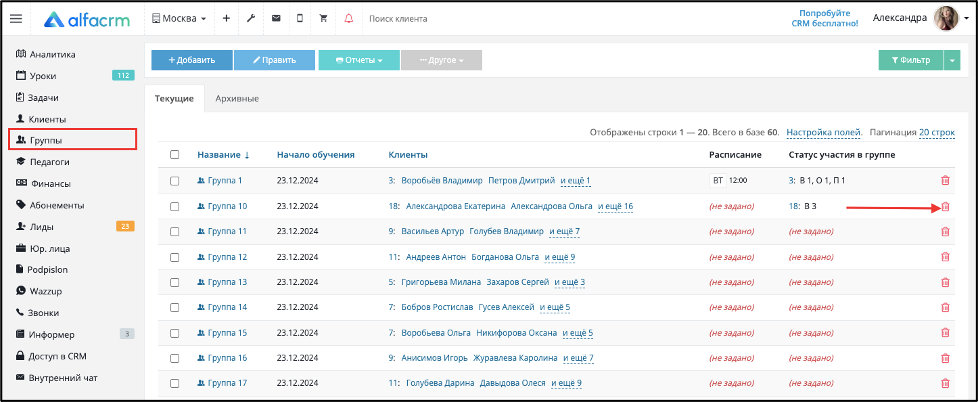
Task: Switch to the Архивные tab
Action: pos(237,99)
